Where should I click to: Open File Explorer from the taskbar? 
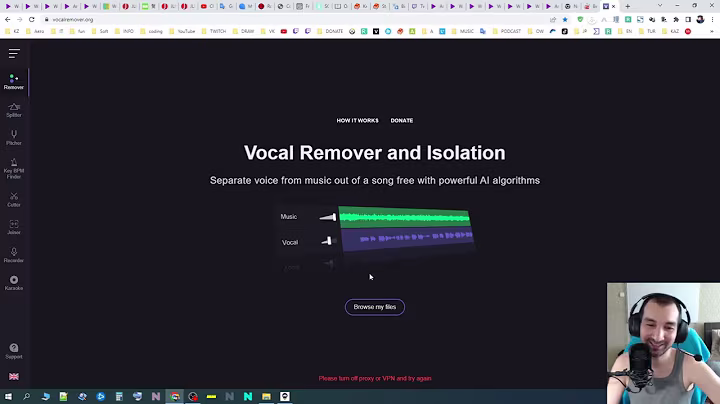click(266, 397)
